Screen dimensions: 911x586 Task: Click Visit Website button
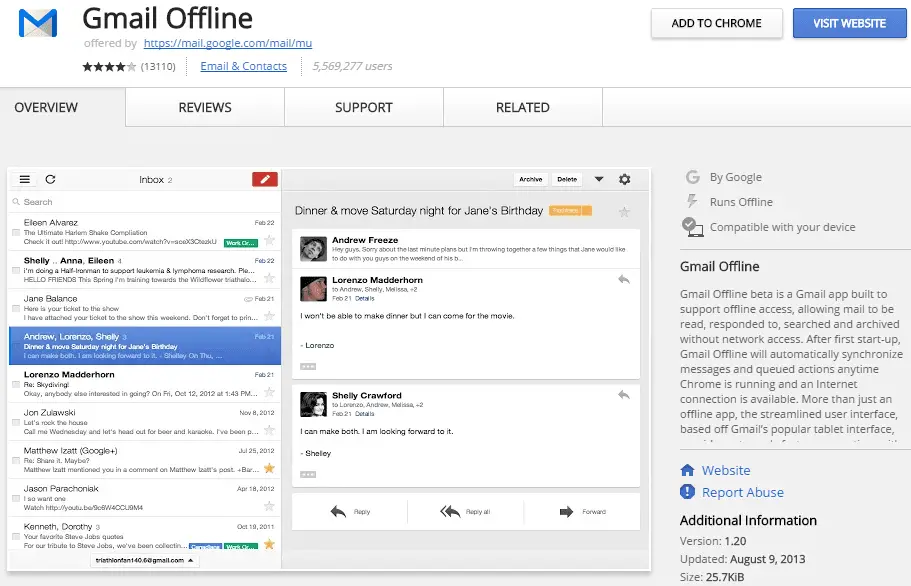(849, 23)
